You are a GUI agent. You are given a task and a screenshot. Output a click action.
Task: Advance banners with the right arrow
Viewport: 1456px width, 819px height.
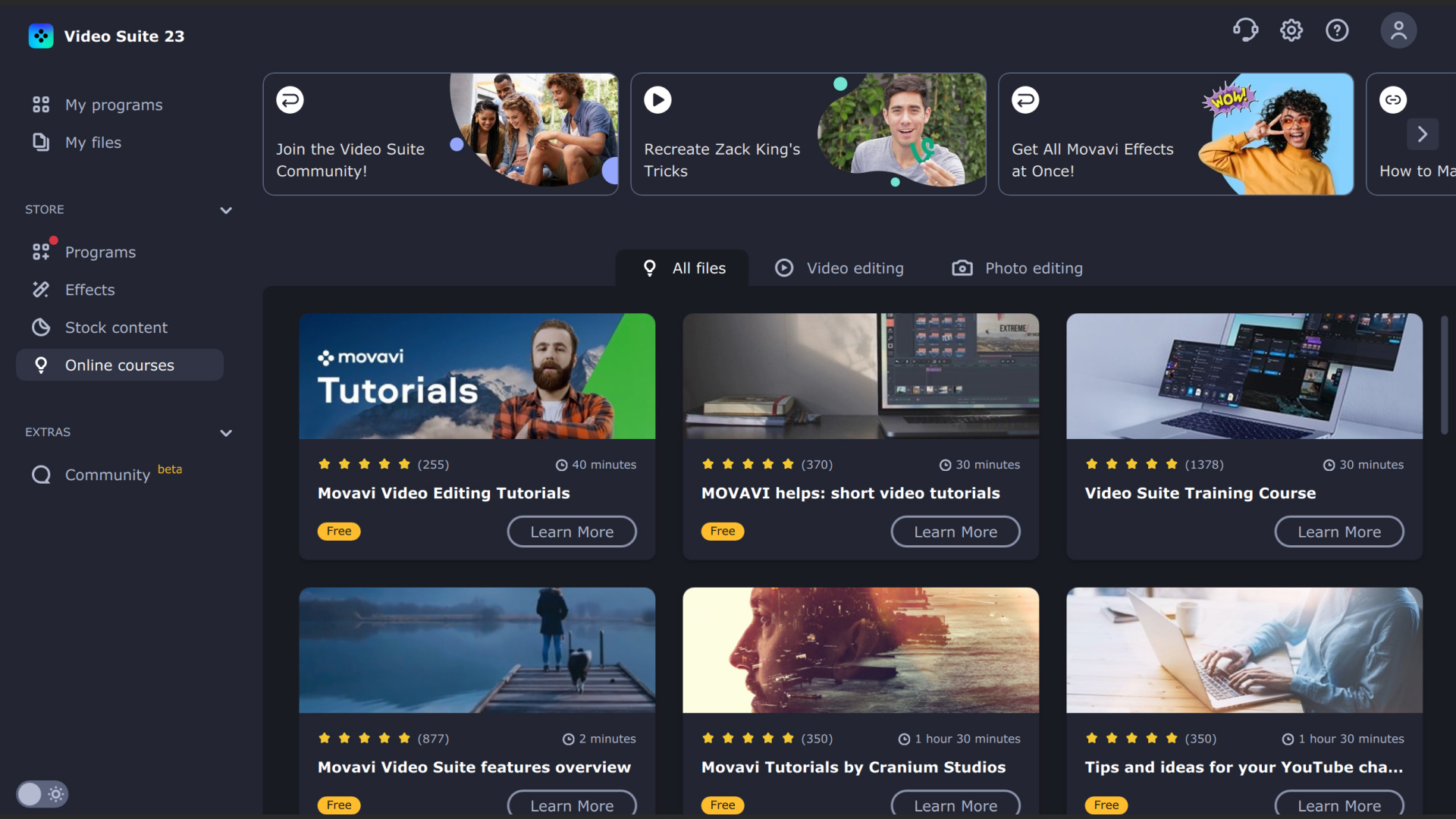[x=1423, y=134]
